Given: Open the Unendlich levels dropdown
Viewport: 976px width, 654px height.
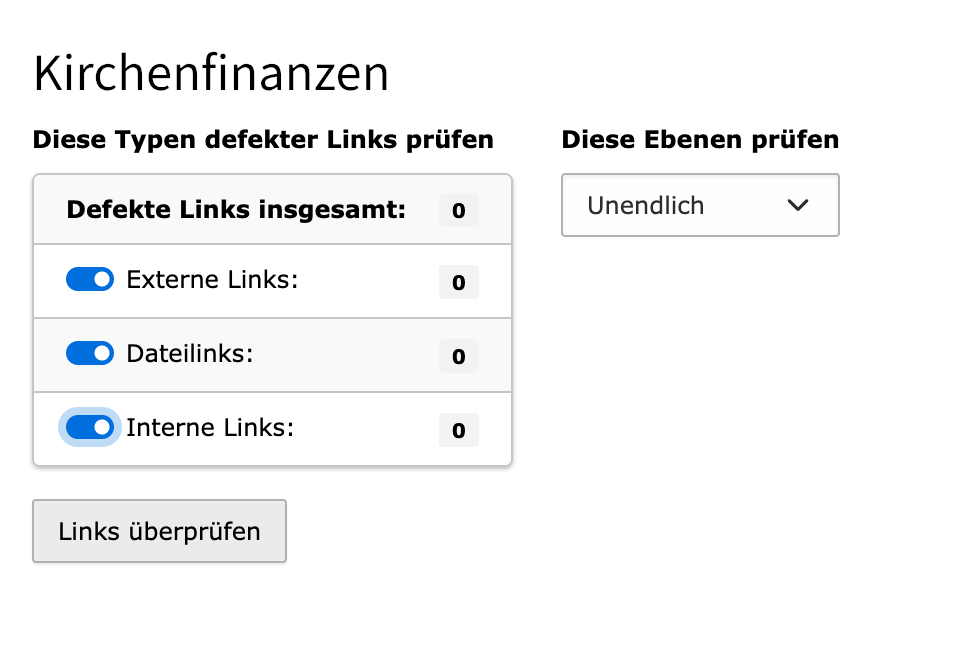Looking at the screenshot, I should coord(700,206).
